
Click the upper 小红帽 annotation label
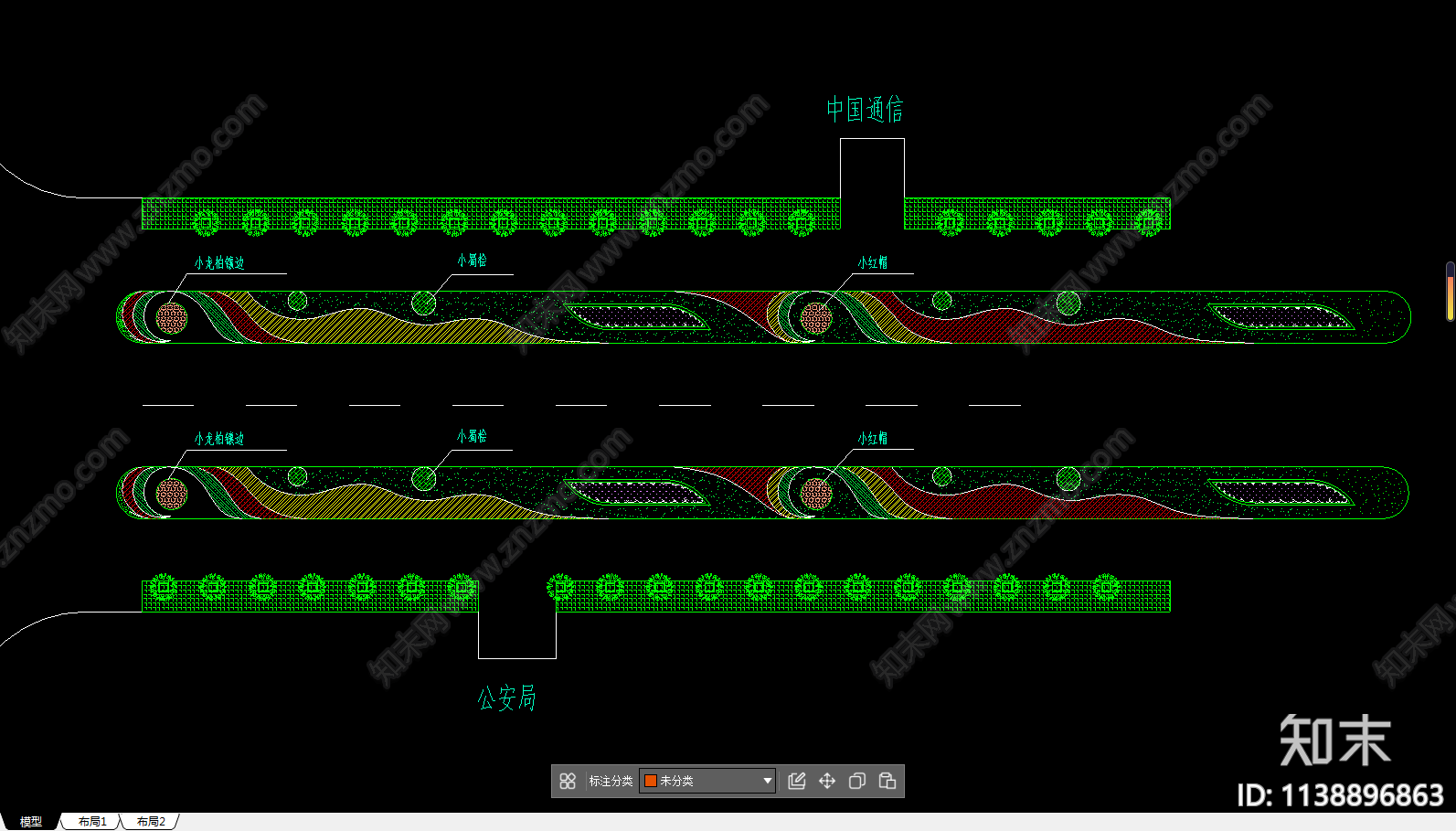pos(872,262)
